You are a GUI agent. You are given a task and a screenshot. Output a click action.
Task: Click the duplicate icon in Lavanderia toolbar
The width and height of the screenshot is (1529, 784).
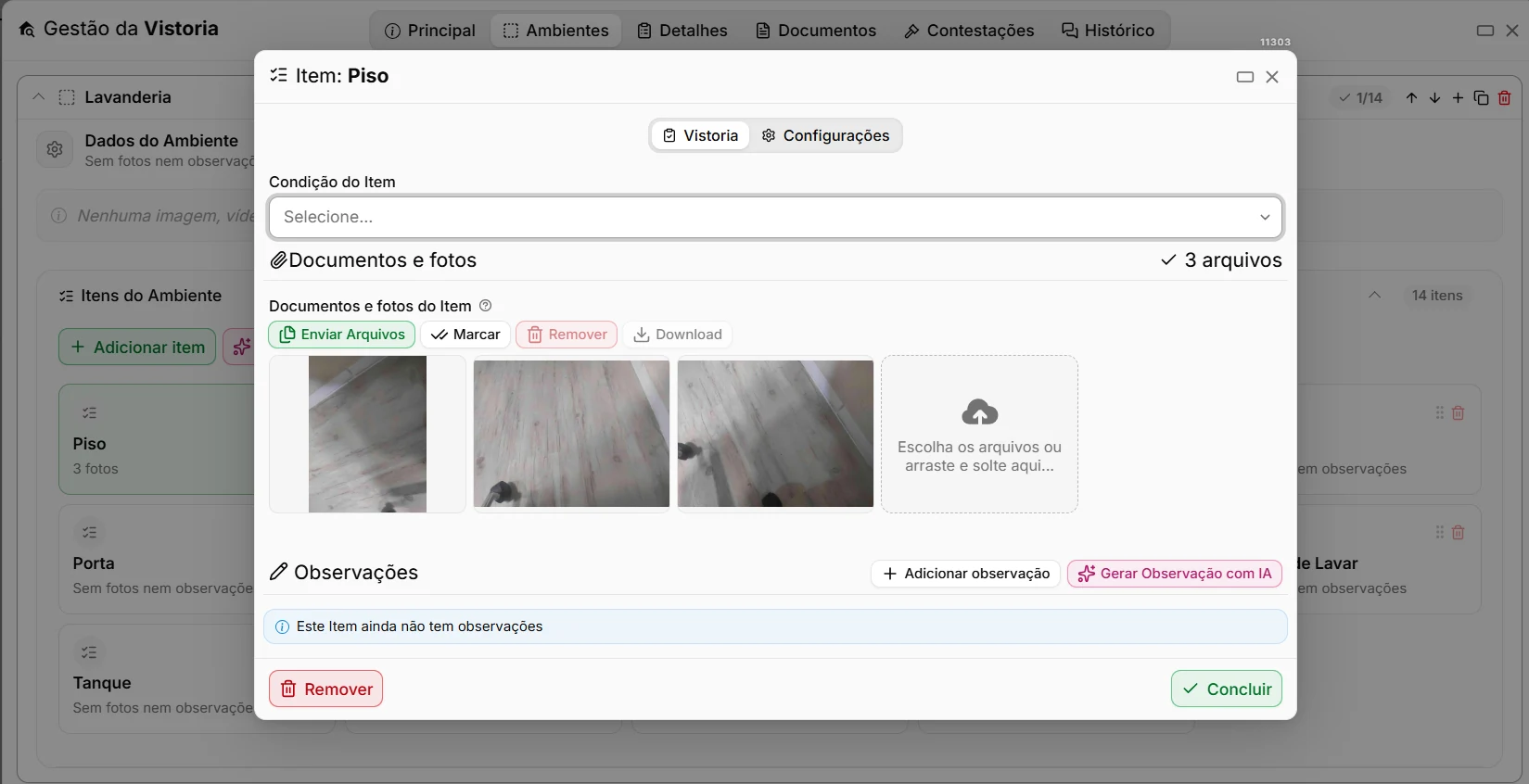[1481, 97]
